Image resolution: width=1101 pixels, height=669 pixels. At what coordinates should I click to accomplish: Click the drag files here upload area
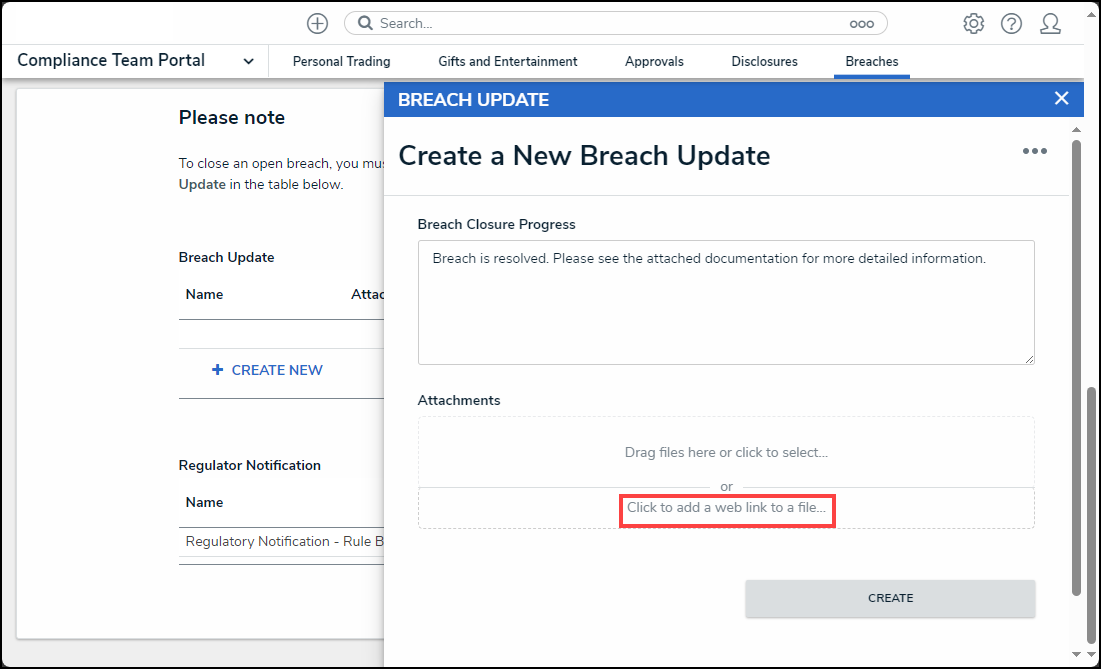(x=726, y=452)
